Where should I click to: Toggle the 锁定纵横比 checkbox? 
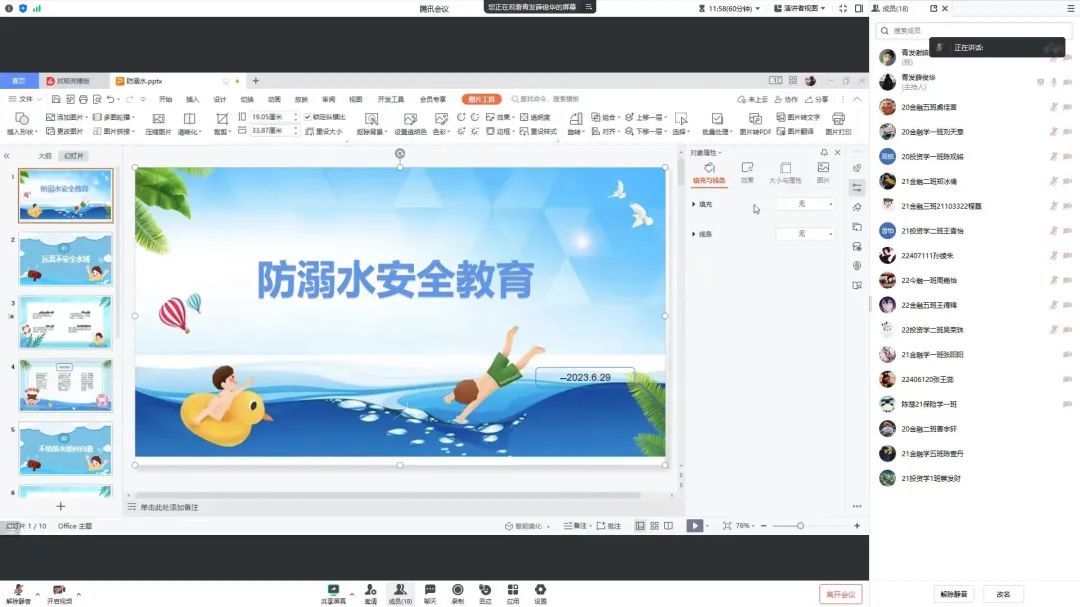click(308, 117)
